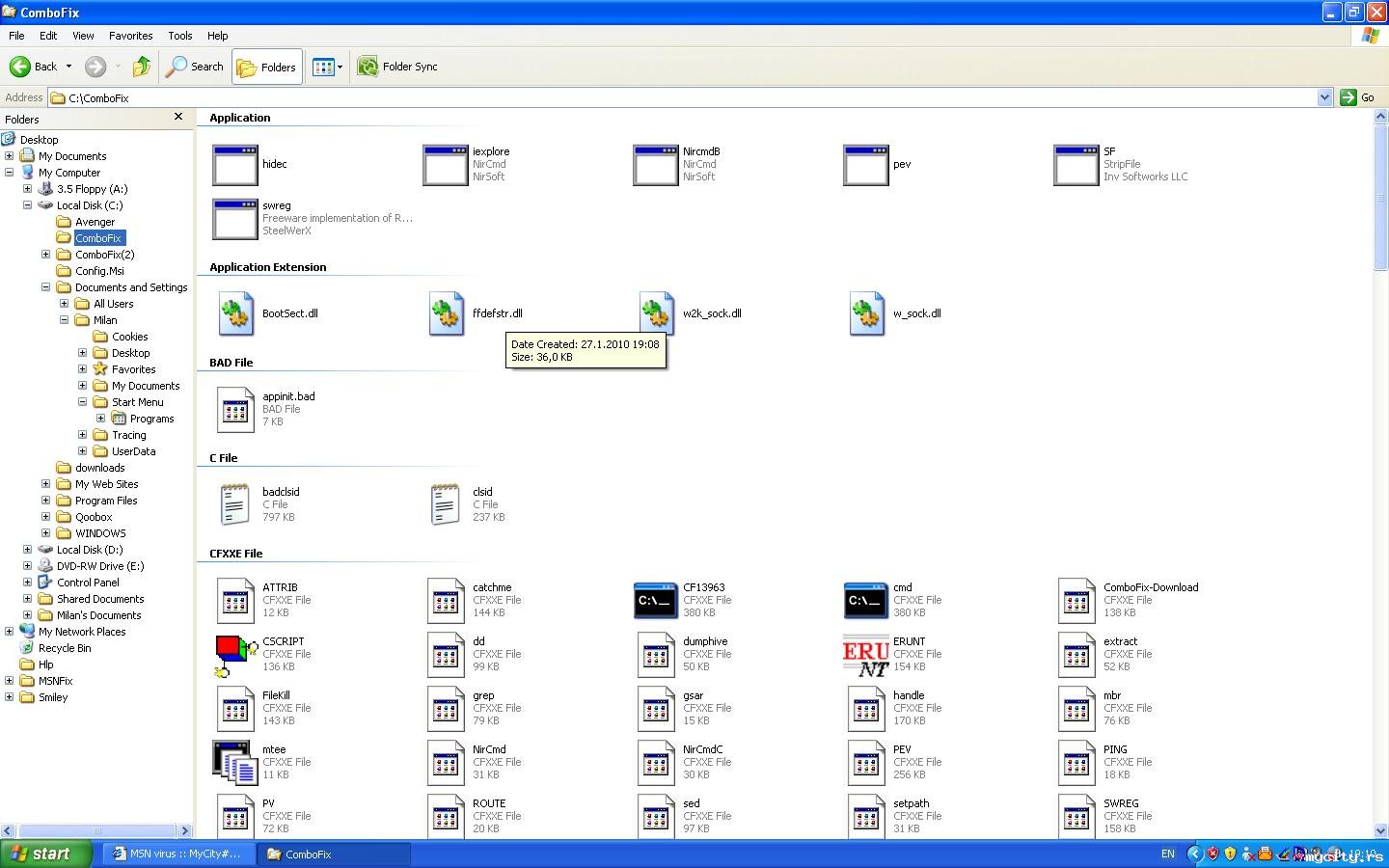
Task: Select the handle file icon
Action: click(x=866, y=709)
